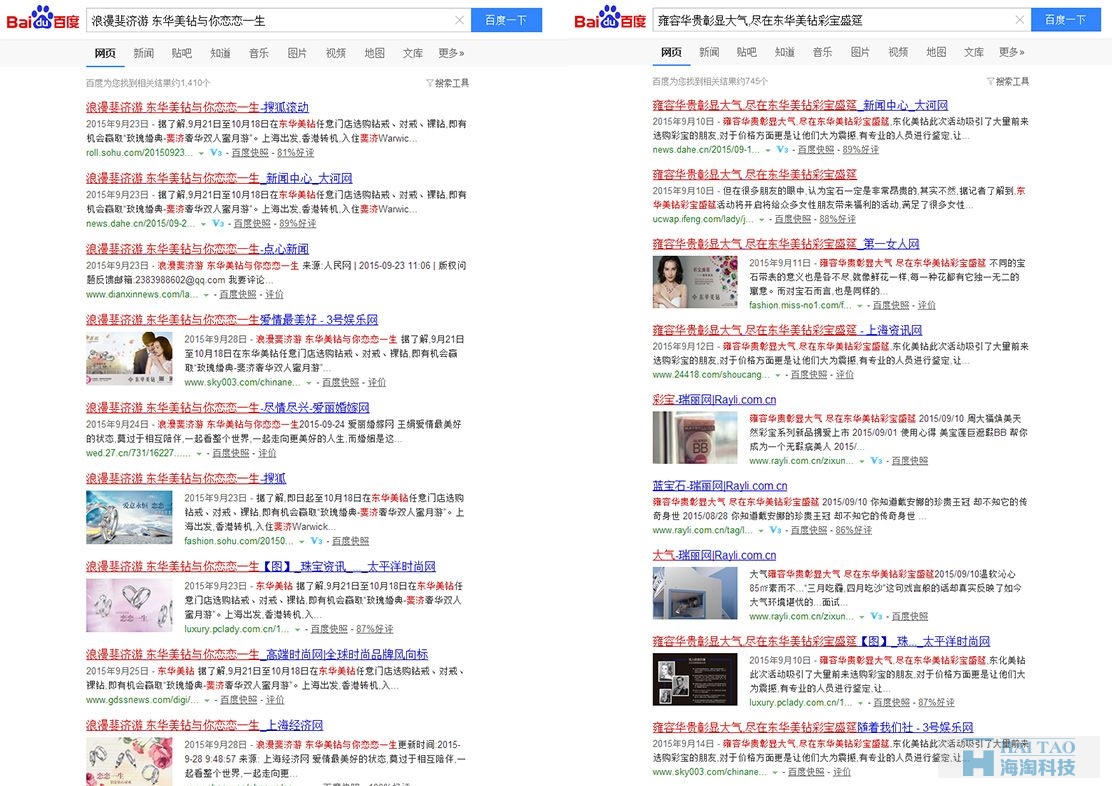Open the 搜狐滚动 result title link

pos(197,107)
